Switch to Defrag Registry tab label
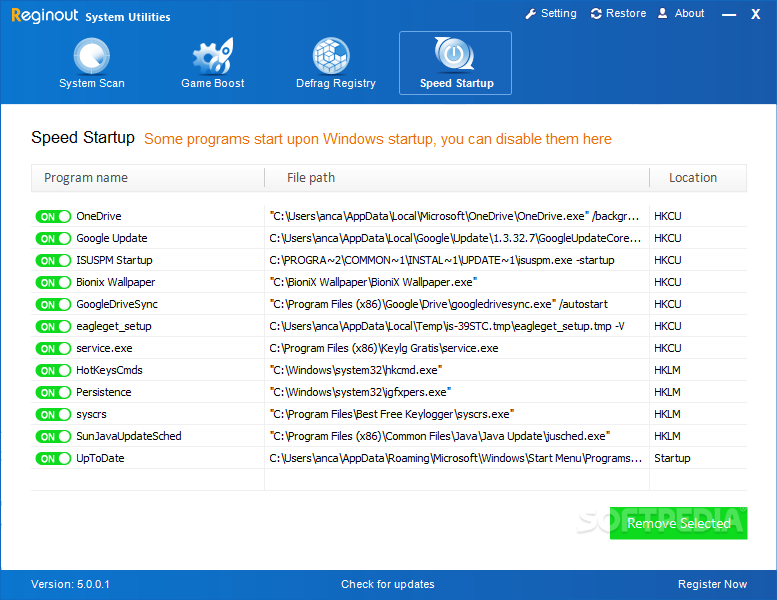Image resolution: width=777 pixels, height=600 pixels. [335, 83]
